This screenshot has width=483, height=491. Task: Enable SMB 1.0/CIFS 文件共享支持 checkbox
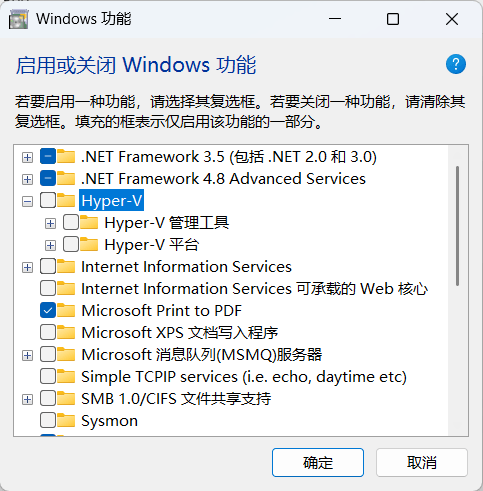coord(48,398)
